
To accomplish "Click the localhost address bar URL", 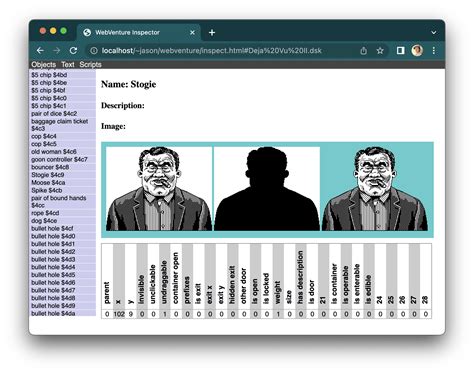I will coord(212,51).
